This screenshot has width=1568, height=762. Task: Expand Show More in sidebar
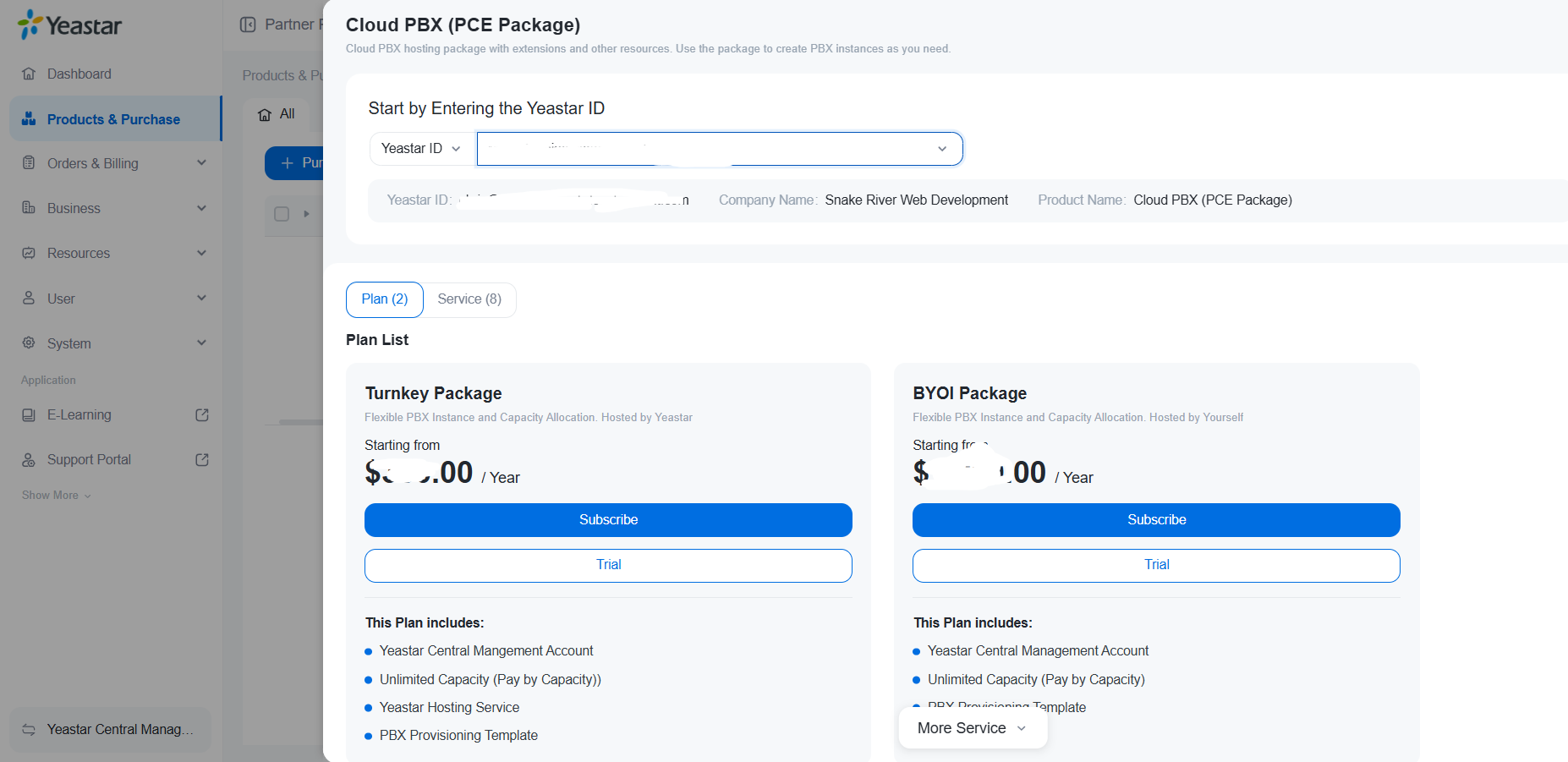[x=57, y=496]
